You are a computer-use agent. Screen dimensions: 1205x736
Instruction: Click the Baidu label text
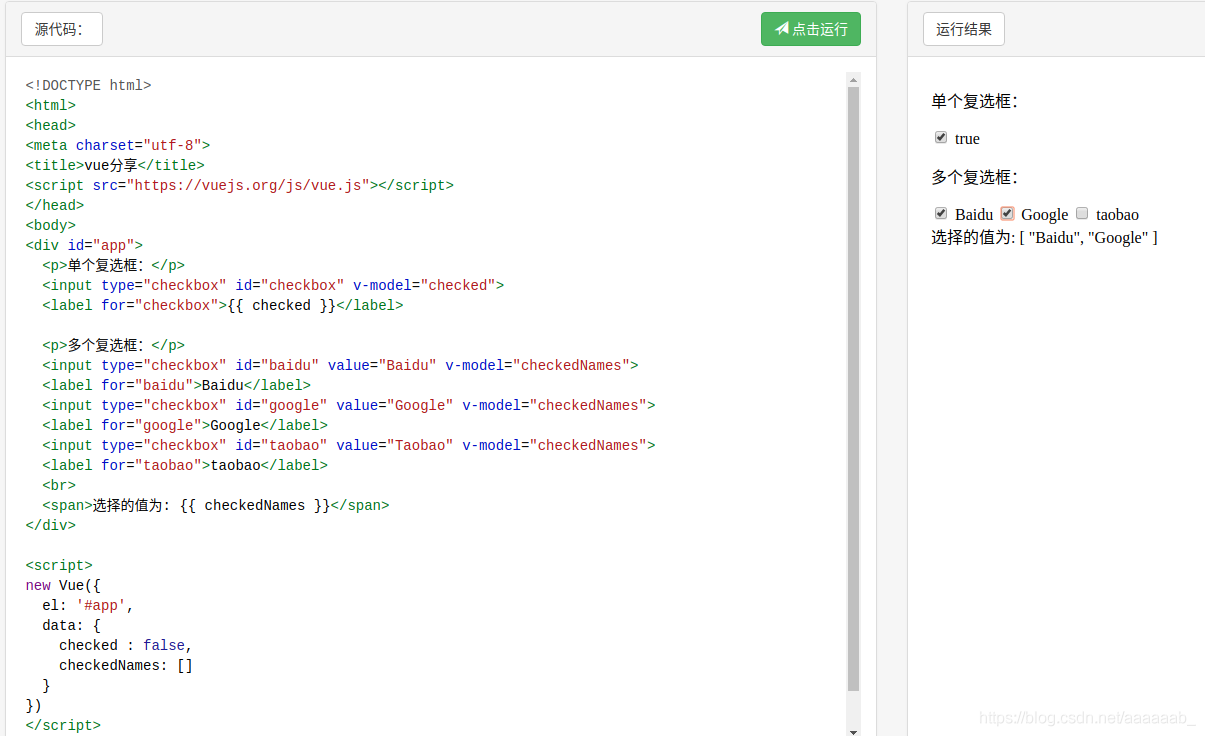tap(974, 215)
